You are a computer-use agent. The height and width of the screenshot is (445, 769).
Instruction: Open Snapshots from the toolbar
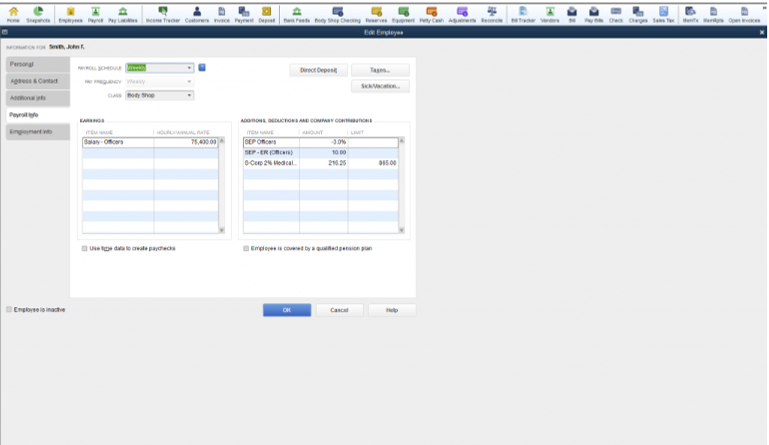point(38,14)
